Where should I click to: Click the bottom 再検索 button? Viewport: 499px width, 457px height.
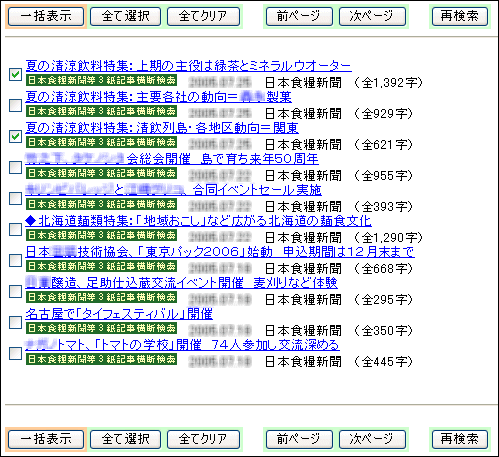click(x=460, y=439)
